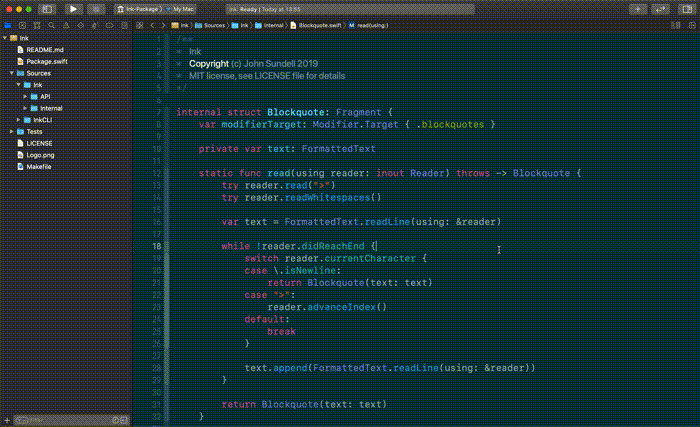The height and width of the screenshot is (427, 700).
Task: Add a new file with the plus button
Action: point(7,420)
